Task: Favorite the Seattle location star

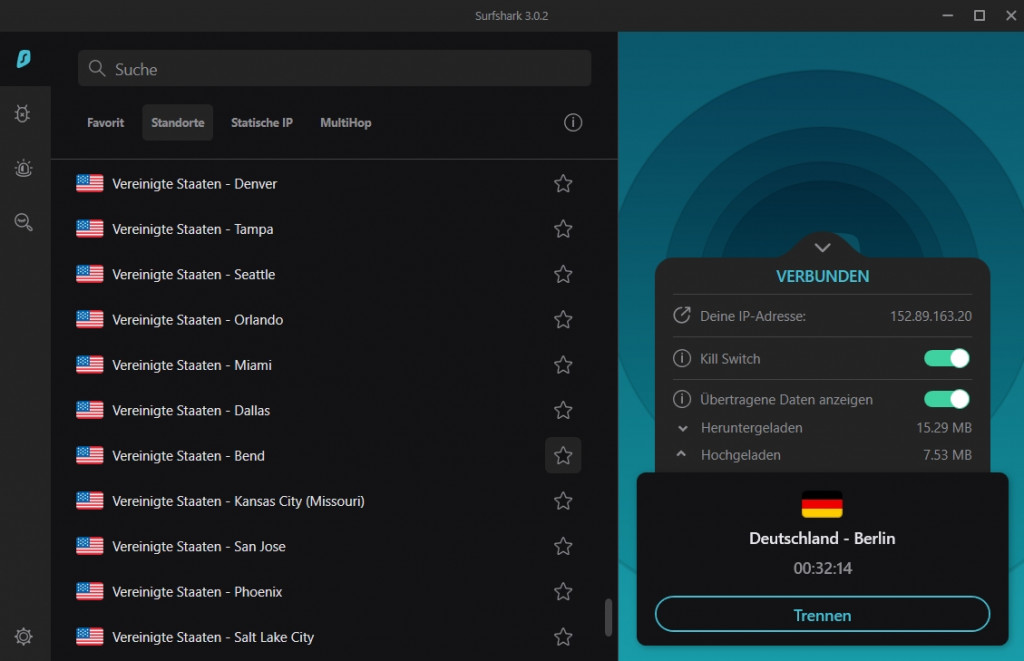Action: coord(563,274)
